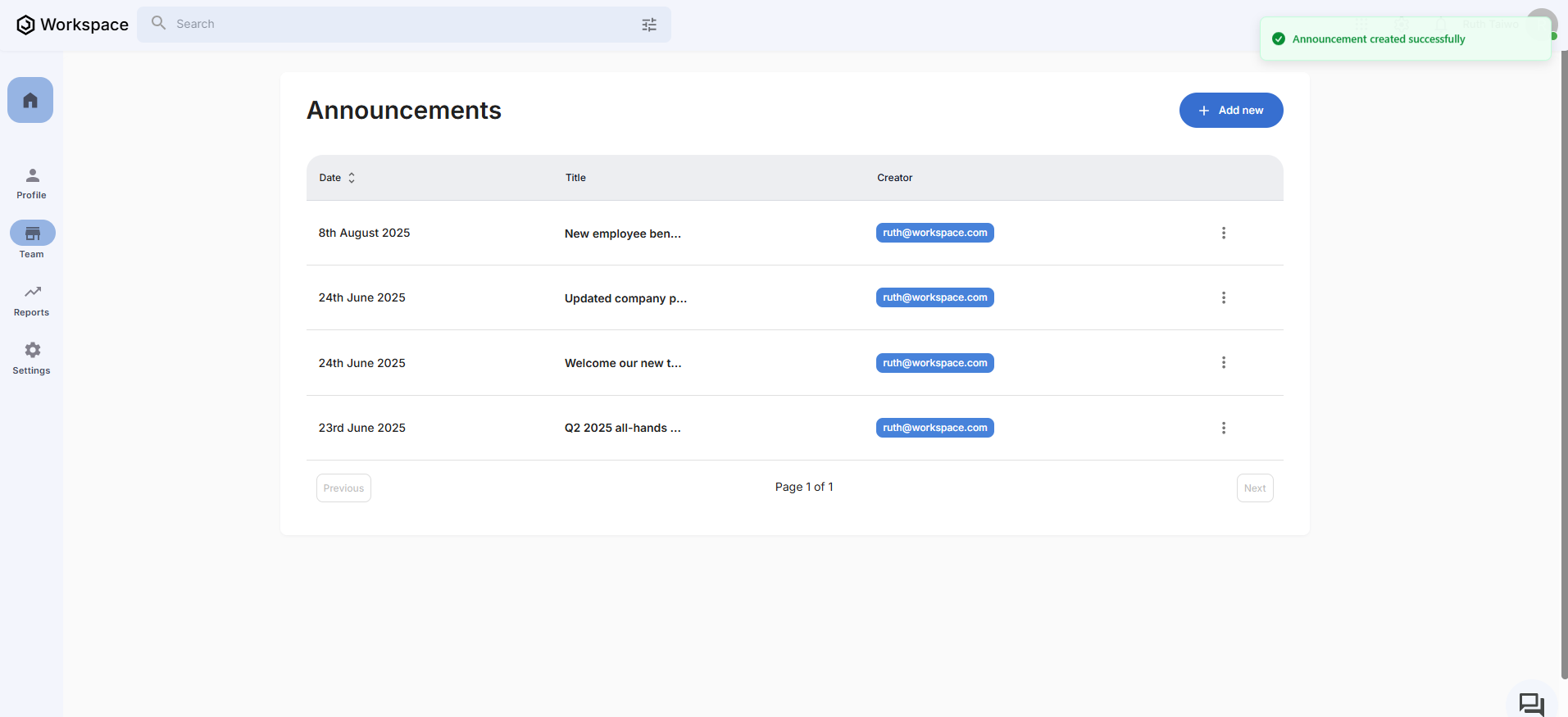Open options menu for Q2 2025 all-hands announcement
Viewport: 1568px width, 717px height.
coord(1223,428)
